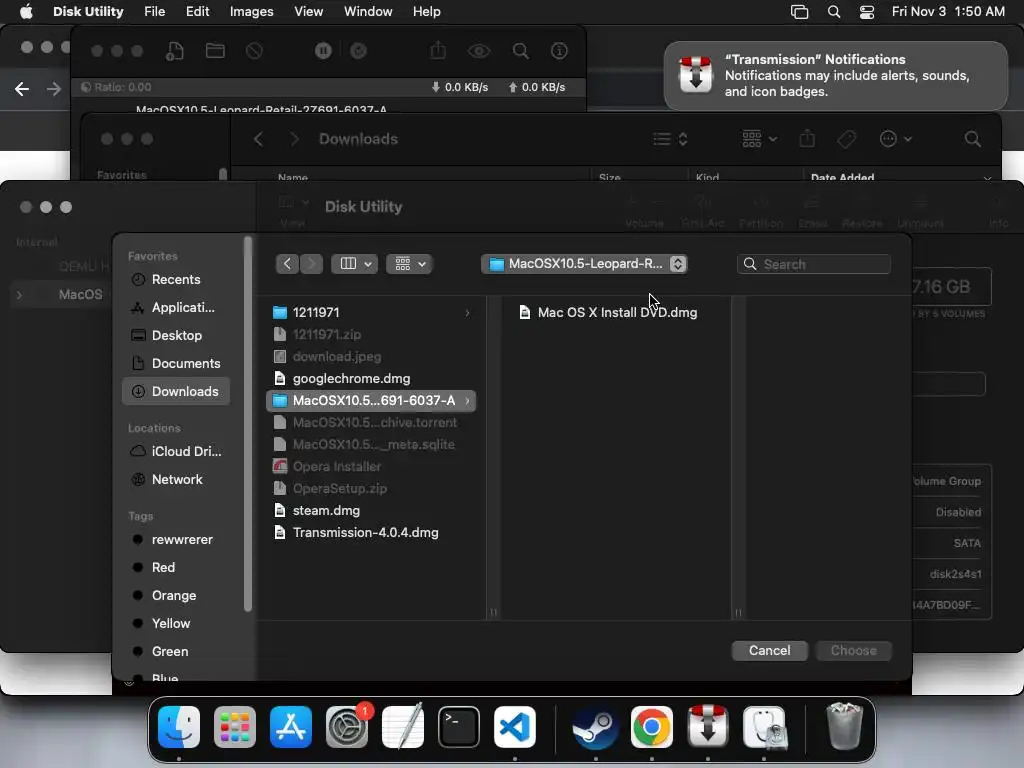Select Applications in the sidebar
Viewport: 1024px width, 768px height.
[x=176, y=308]
